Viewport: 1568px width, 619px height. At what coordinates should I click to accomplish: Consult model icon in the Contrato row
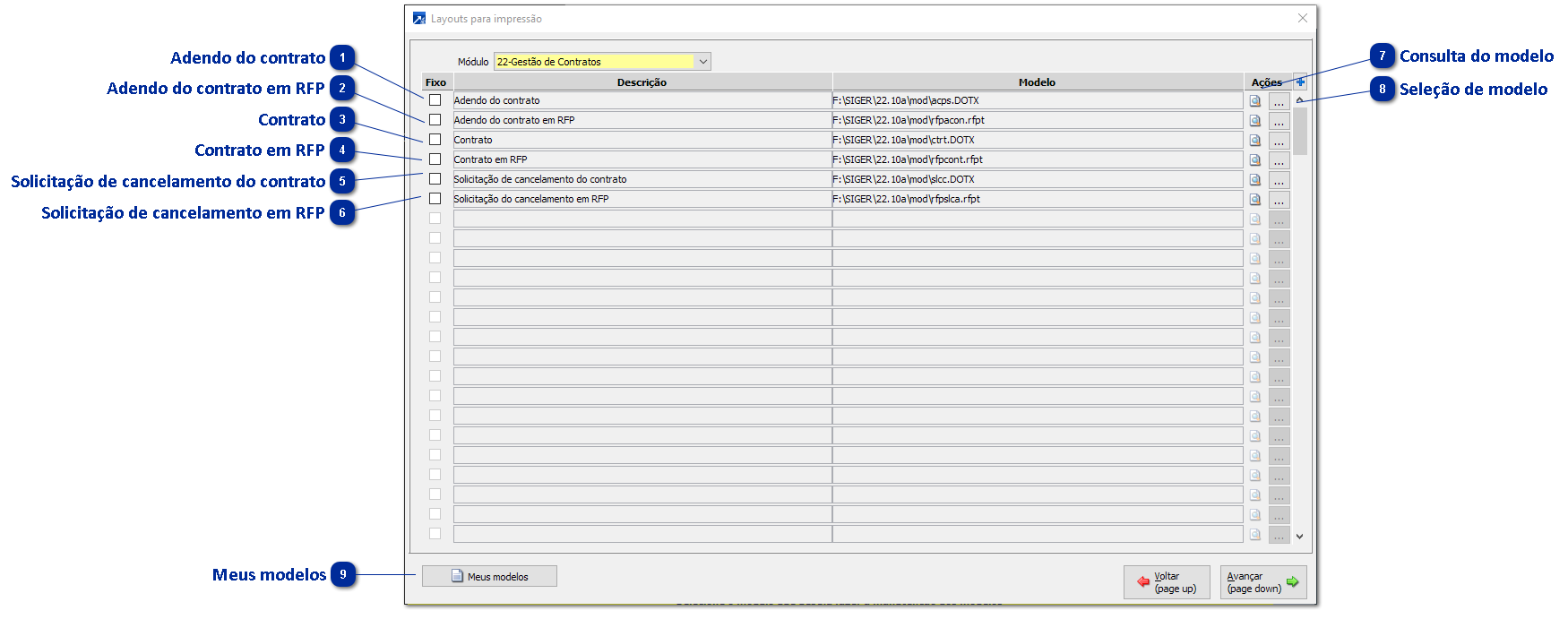[1255, 141]
